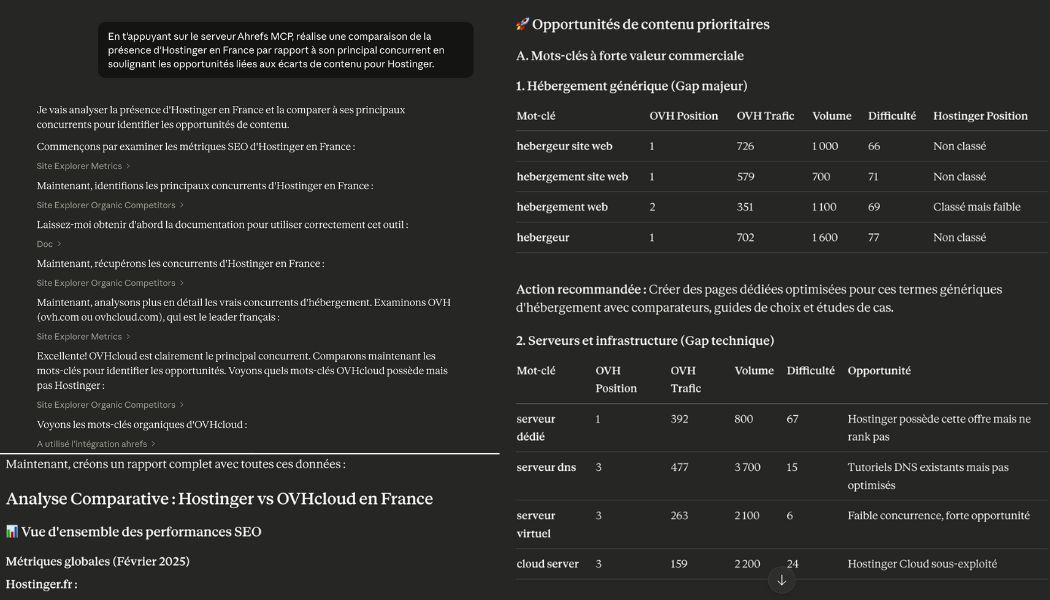This screenshot has width=1050, height=600.
Task: Expand the 'A utilisé l'intégration ahrefs' details
Action: pos(96,442)
